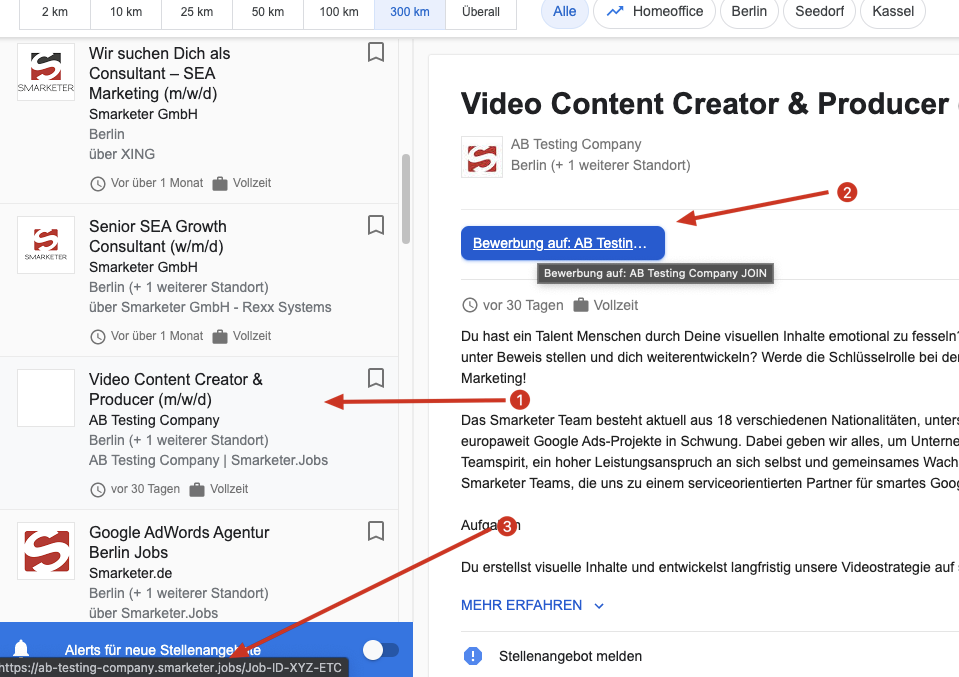Select the 100 km distance filter
This screenshot has height=677, width=959.
pos(339,12)
